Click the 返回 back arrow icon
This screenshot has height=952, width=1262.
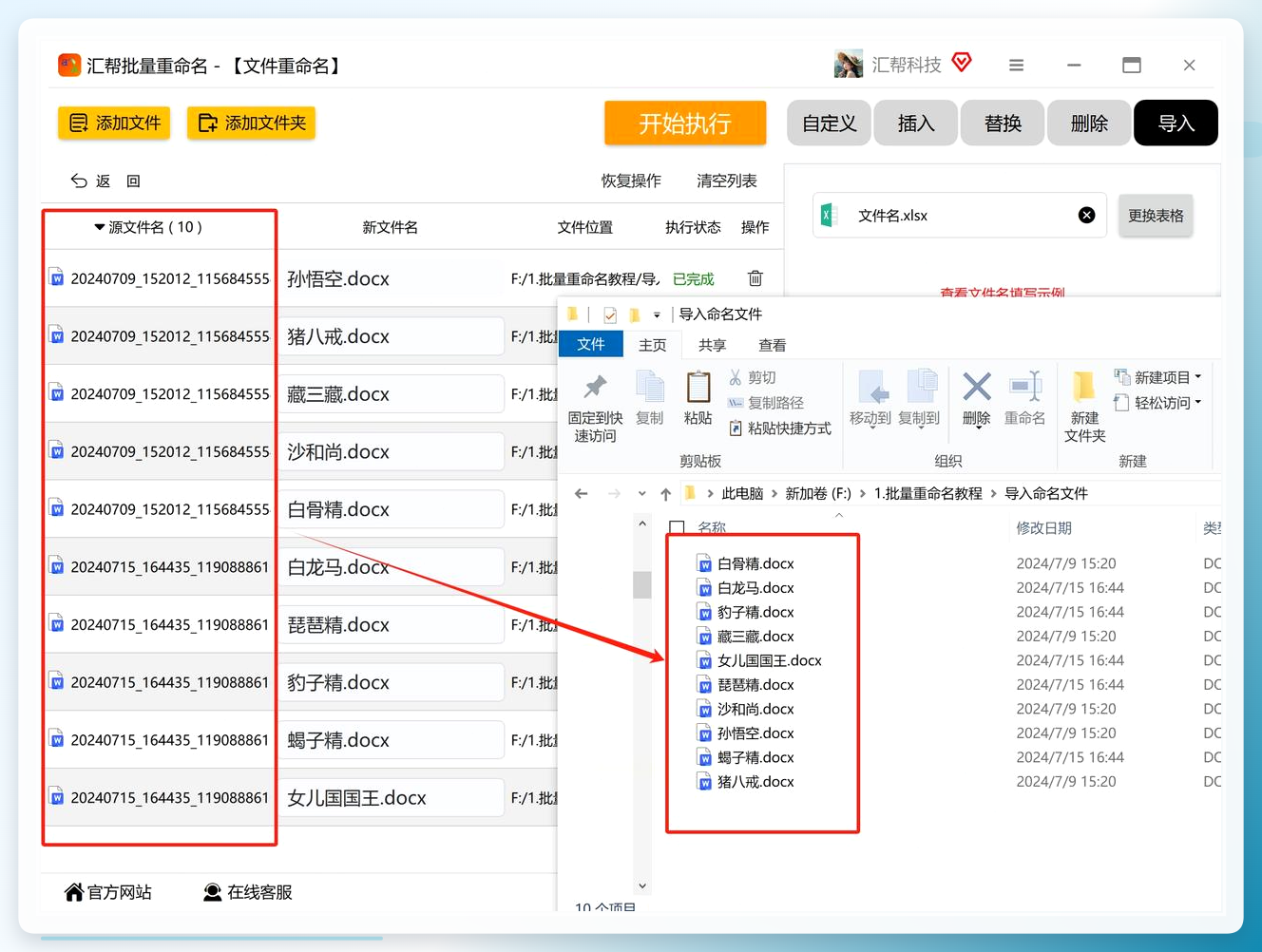(79, 181)
